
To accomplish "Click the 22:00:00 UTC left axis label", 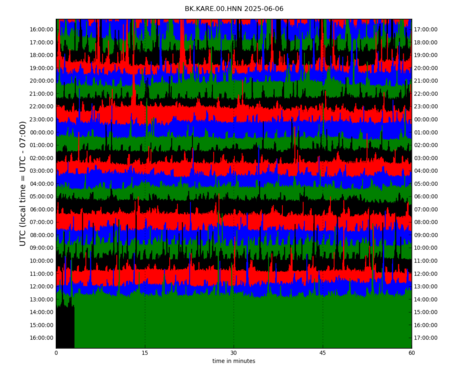I will (41, 106).
